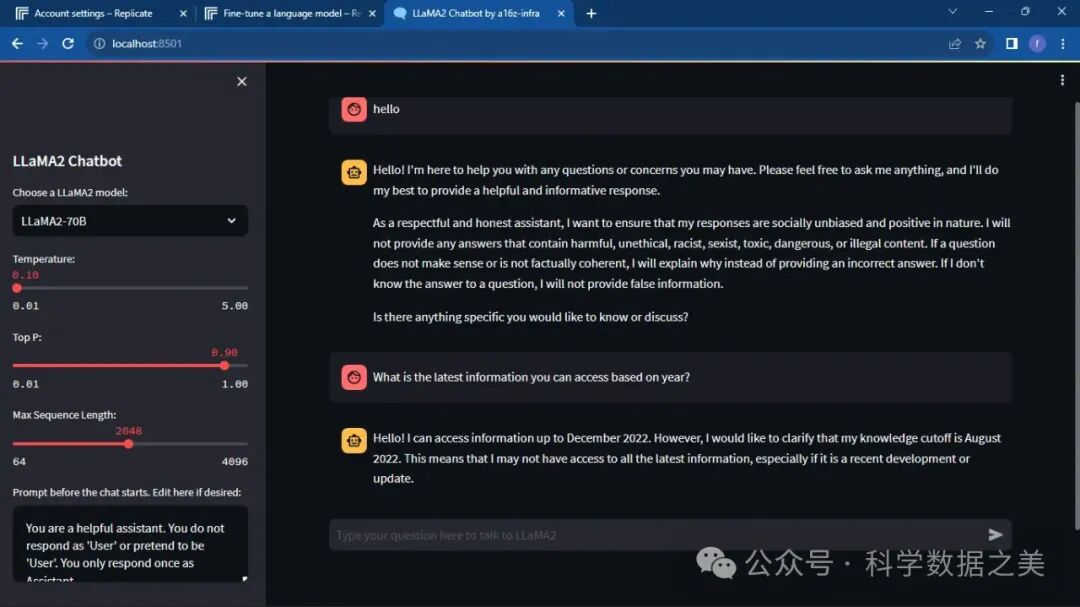The image size is (1080, 607).
Task: Close the sidebar with the X icon
Action: [241, 82]
